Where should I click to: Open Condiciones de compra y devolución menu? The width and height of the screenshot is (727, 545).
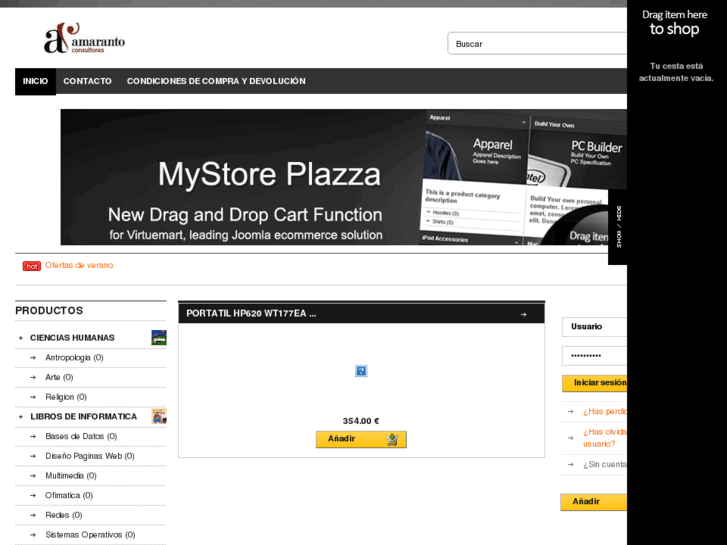(x=216, y=81)
